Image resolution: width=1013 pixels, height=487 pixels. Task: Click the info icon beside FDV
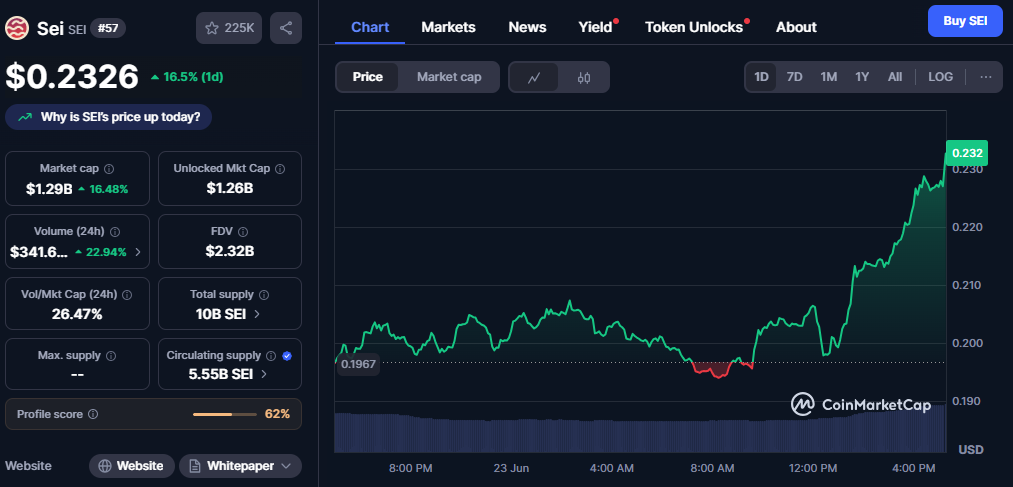tap(243, 231)
